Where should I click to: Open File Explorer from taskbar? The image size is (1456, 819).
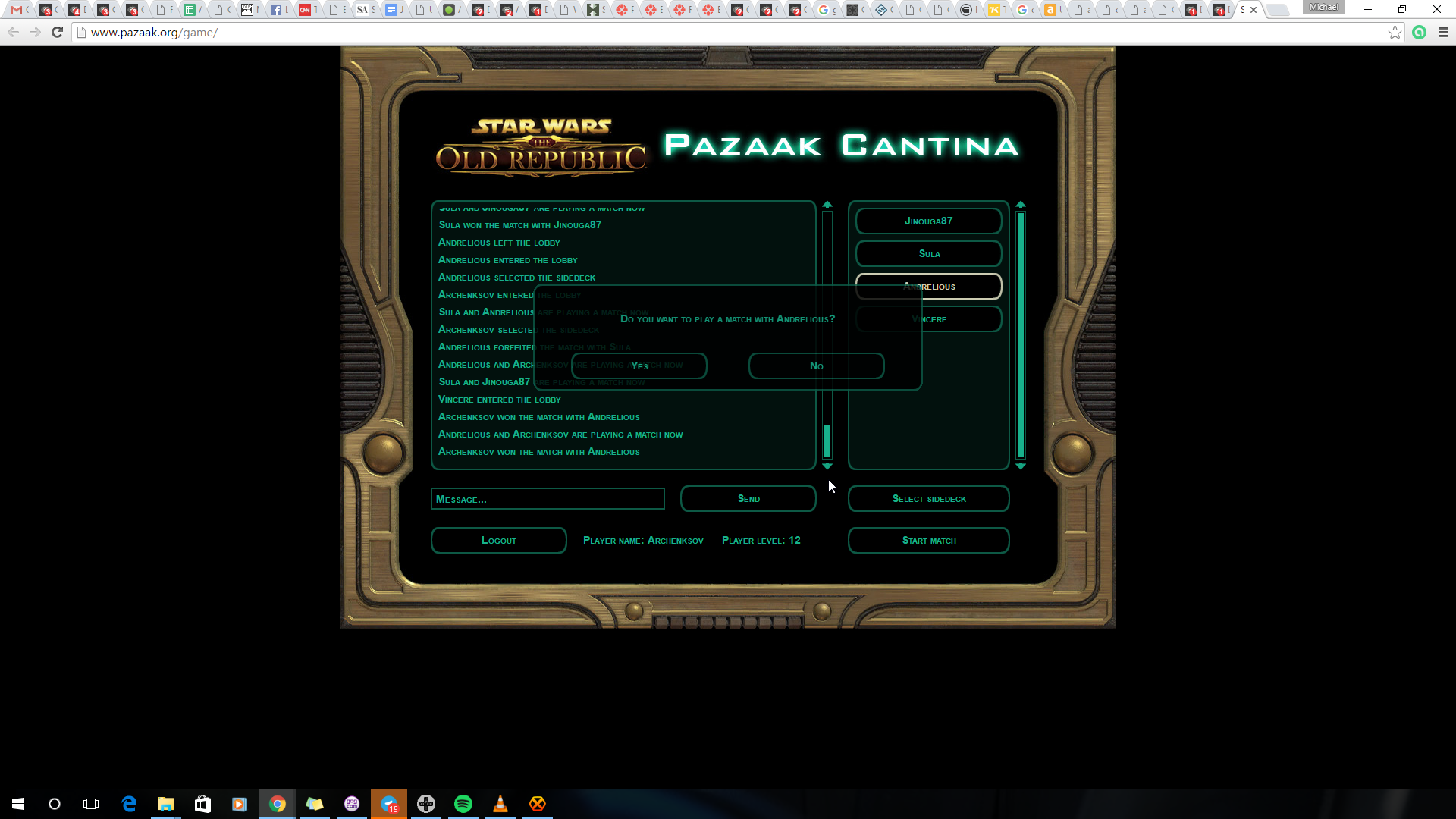[166, 804]
